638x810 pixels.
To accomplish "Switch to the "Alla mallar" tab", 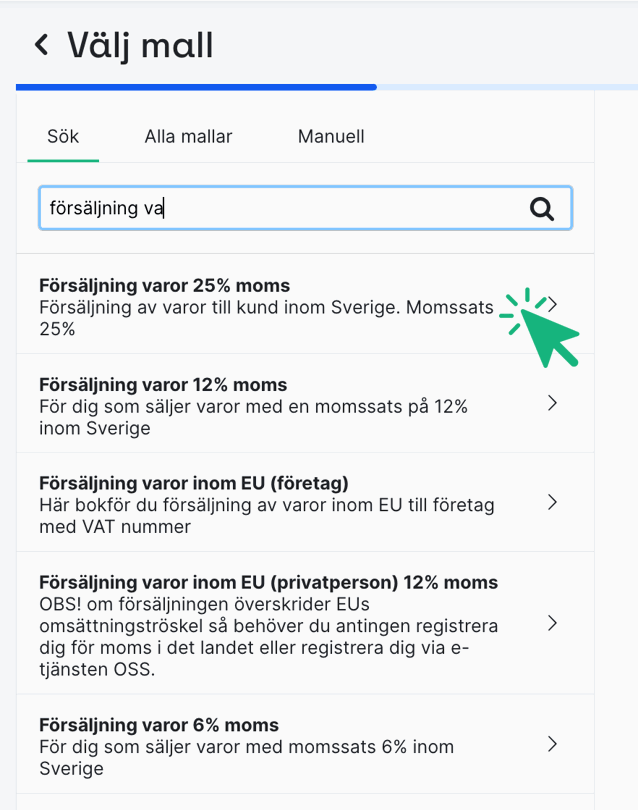I will [188, 136].
